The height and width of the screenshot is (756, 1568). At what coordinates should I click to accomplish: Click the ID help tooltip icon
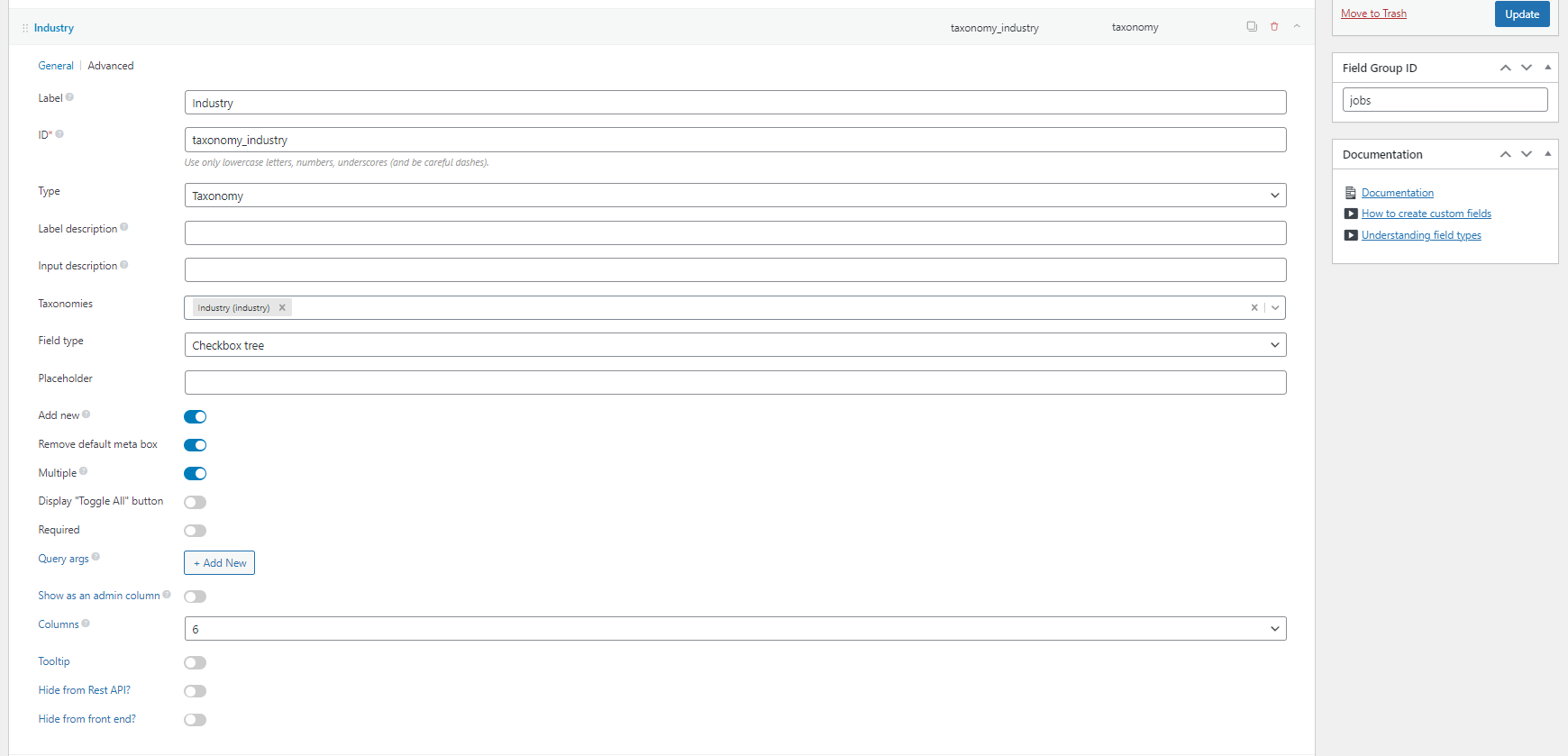59,134
